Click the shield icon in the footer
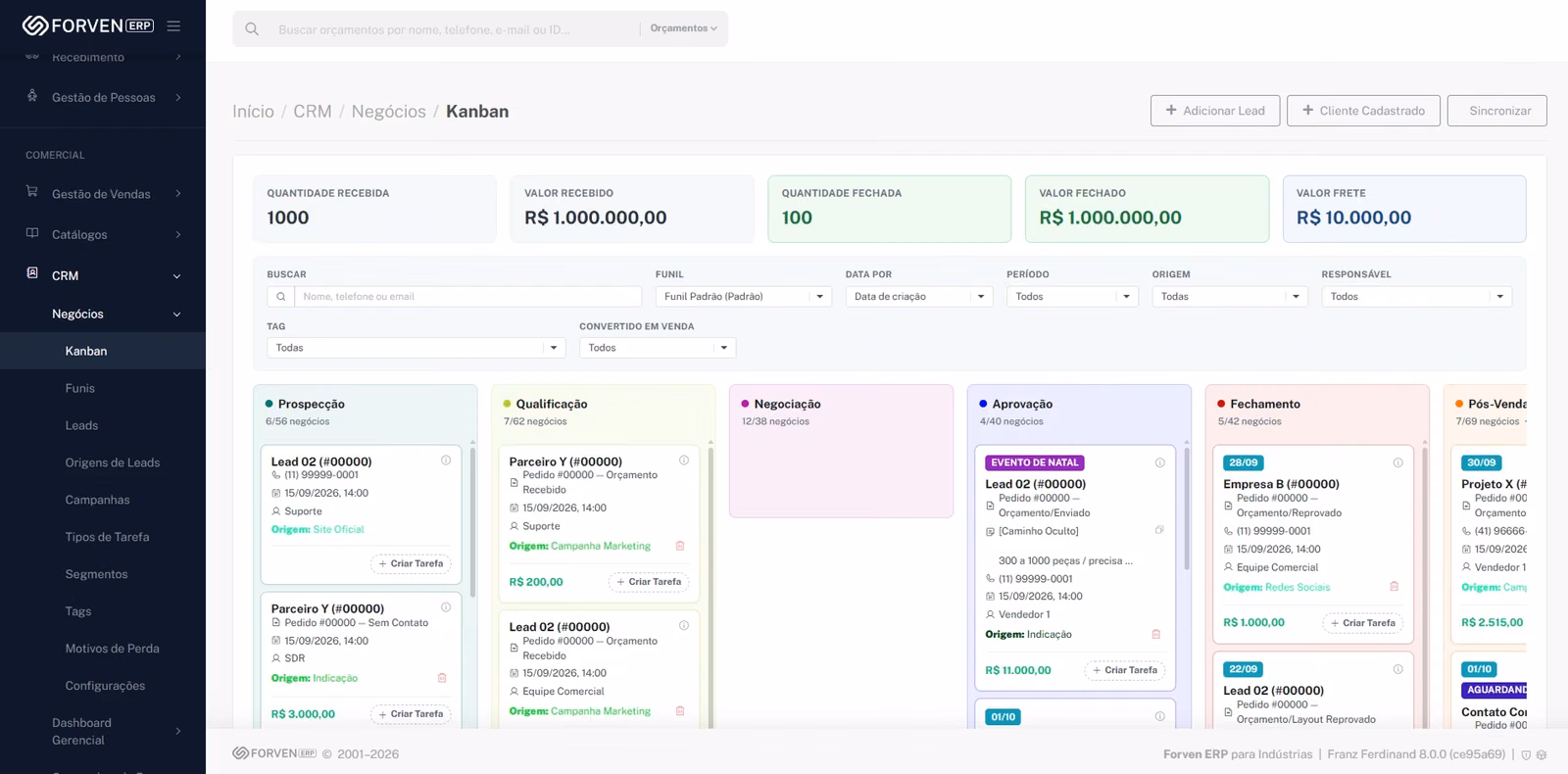Screen dimensions: 1568x774 point(1526,755)
